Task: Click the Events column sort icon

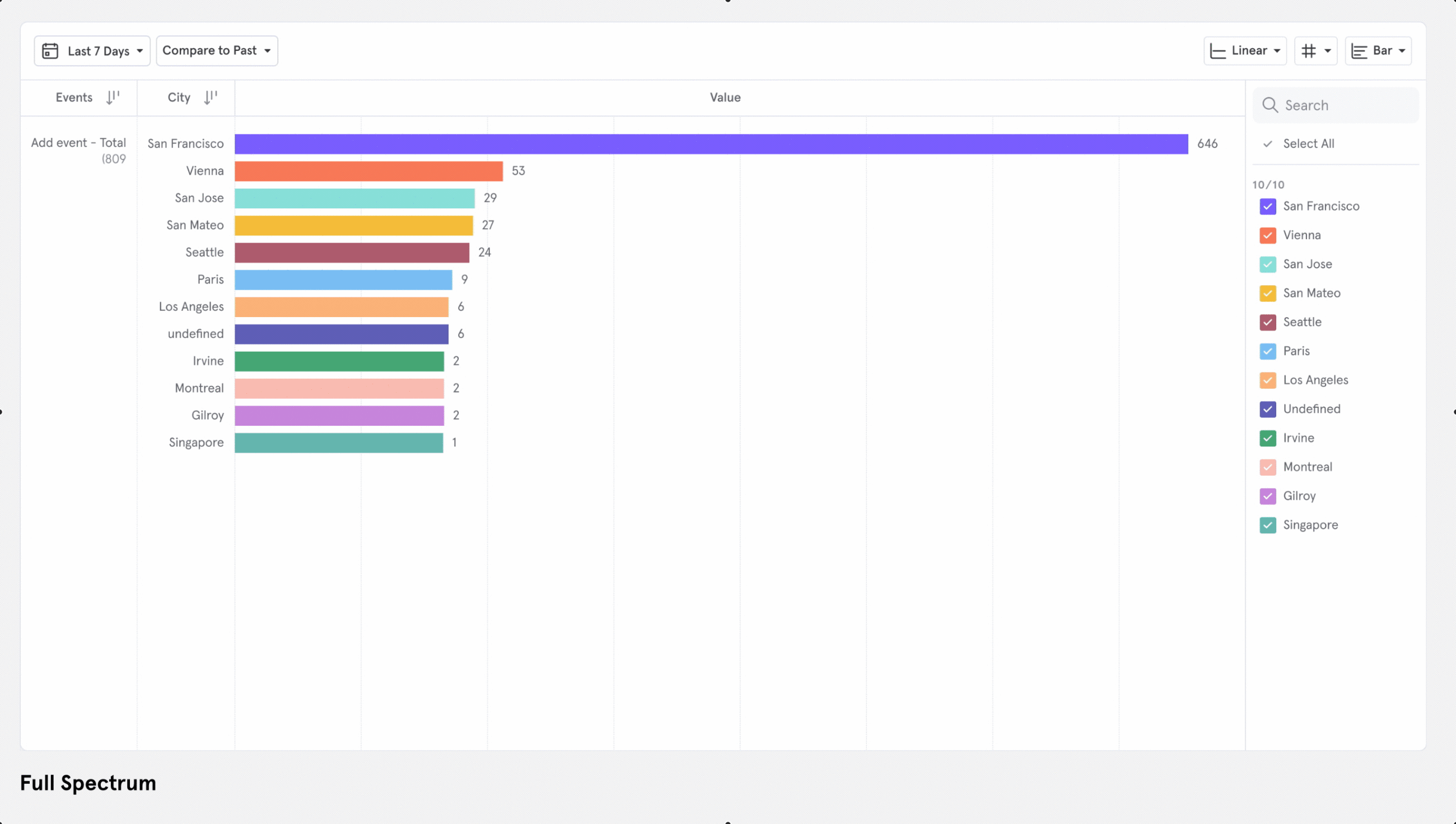Action: [113, 97]
